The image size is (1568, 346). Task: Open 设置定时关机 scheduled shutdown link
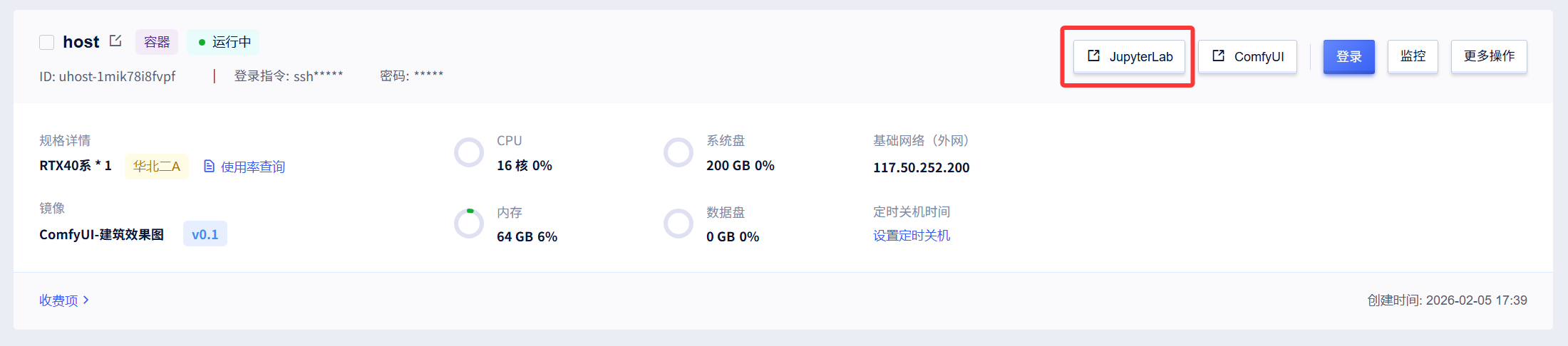pyautogui.click(x=912, y=236)
